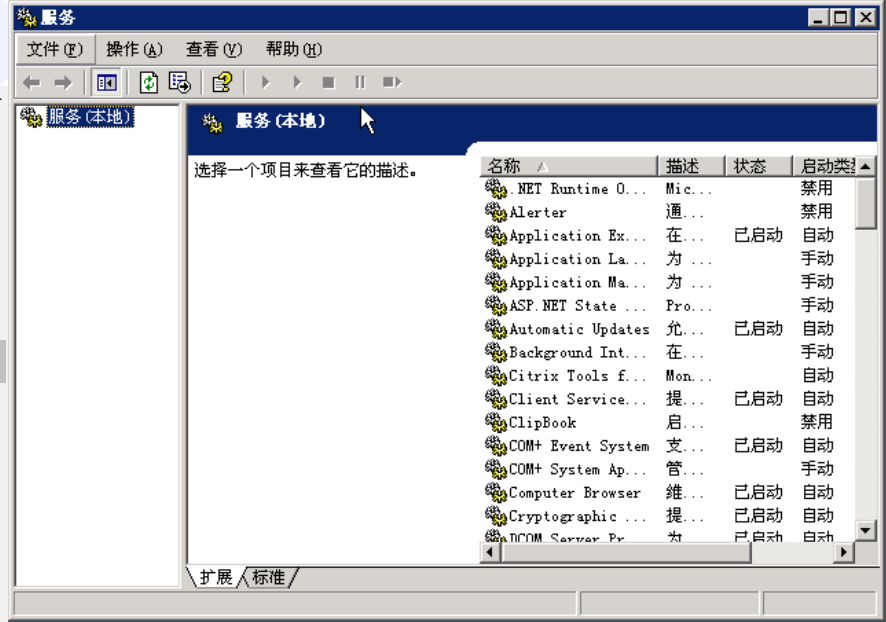This screenshot has width=886, height=622.
Task: Select the Alerter service icon
Action: point(496,212)
